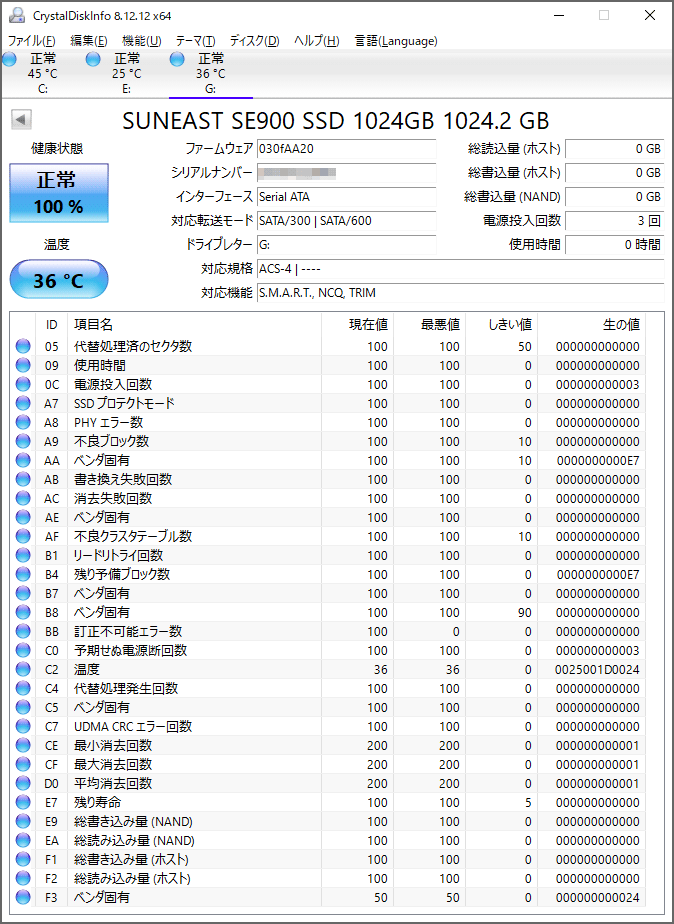Click the status orb for attribute 09
Screen dimensions: 674x924
pos(23,365)
